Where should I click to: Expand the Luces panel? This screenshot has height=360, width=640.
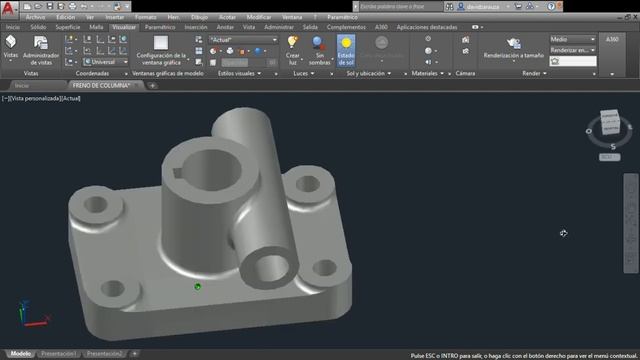[304, 73]
